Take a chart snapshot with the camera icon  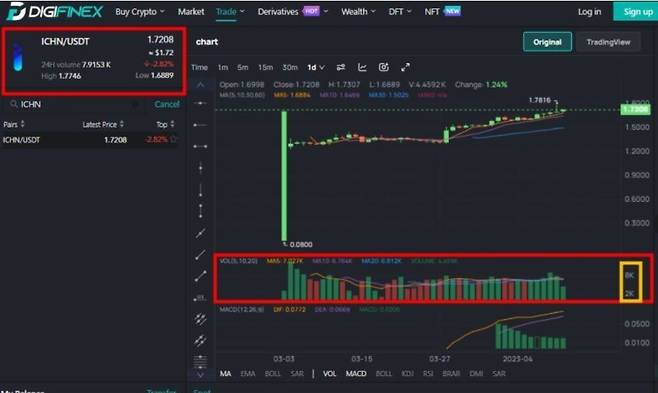point(384,67)
